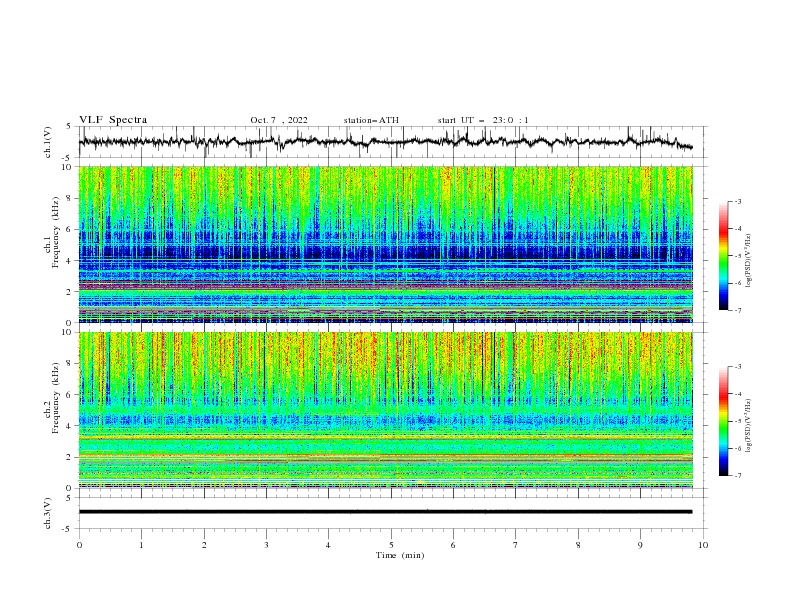792x612 pixels.
Task: Click the ch.2 spectrogram color bar
Action: [724, 421]
